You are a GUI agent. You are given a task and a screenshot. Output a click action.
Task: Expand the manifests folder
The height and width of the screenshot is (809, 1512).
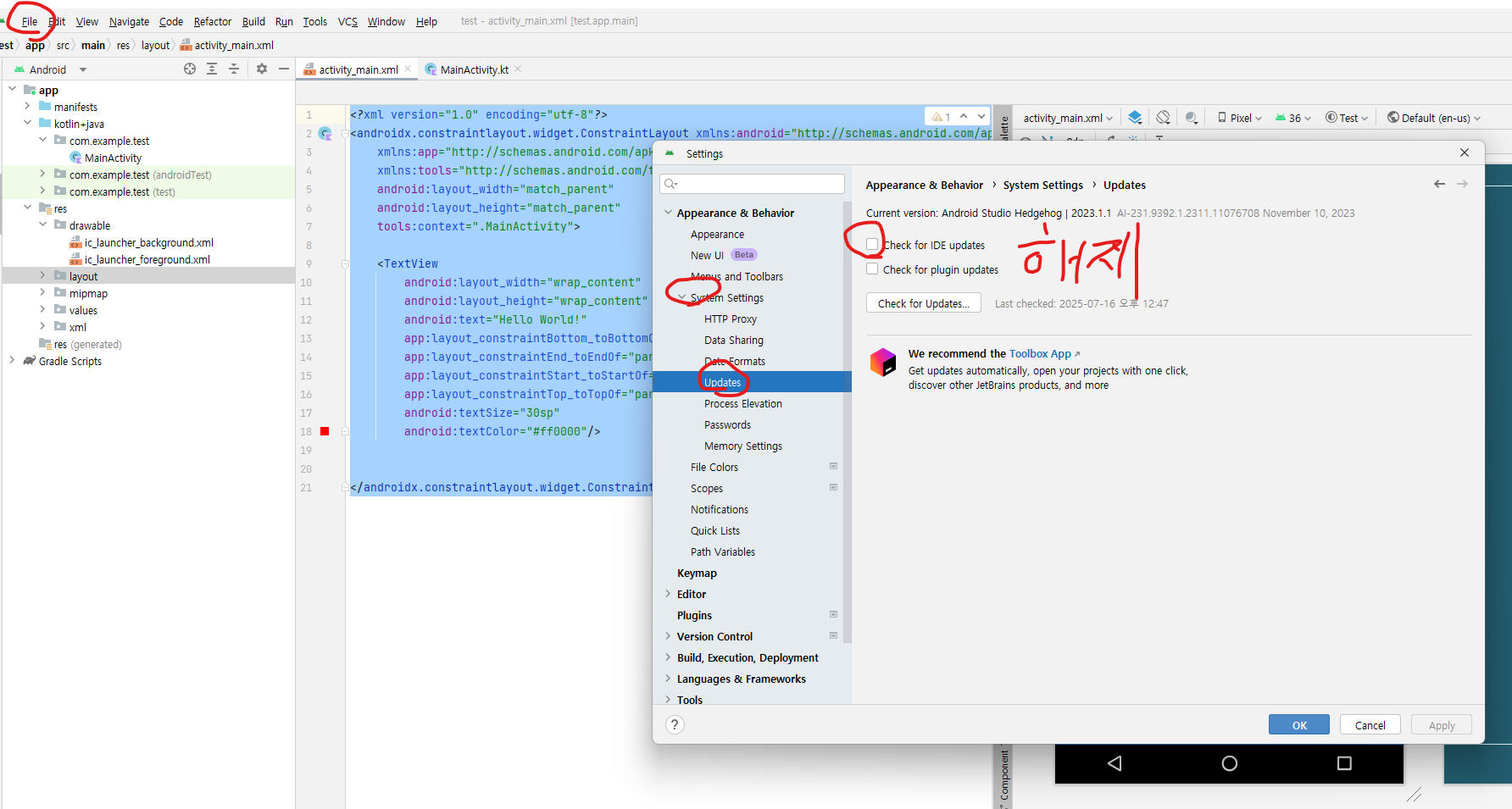[x=27, y=106]
